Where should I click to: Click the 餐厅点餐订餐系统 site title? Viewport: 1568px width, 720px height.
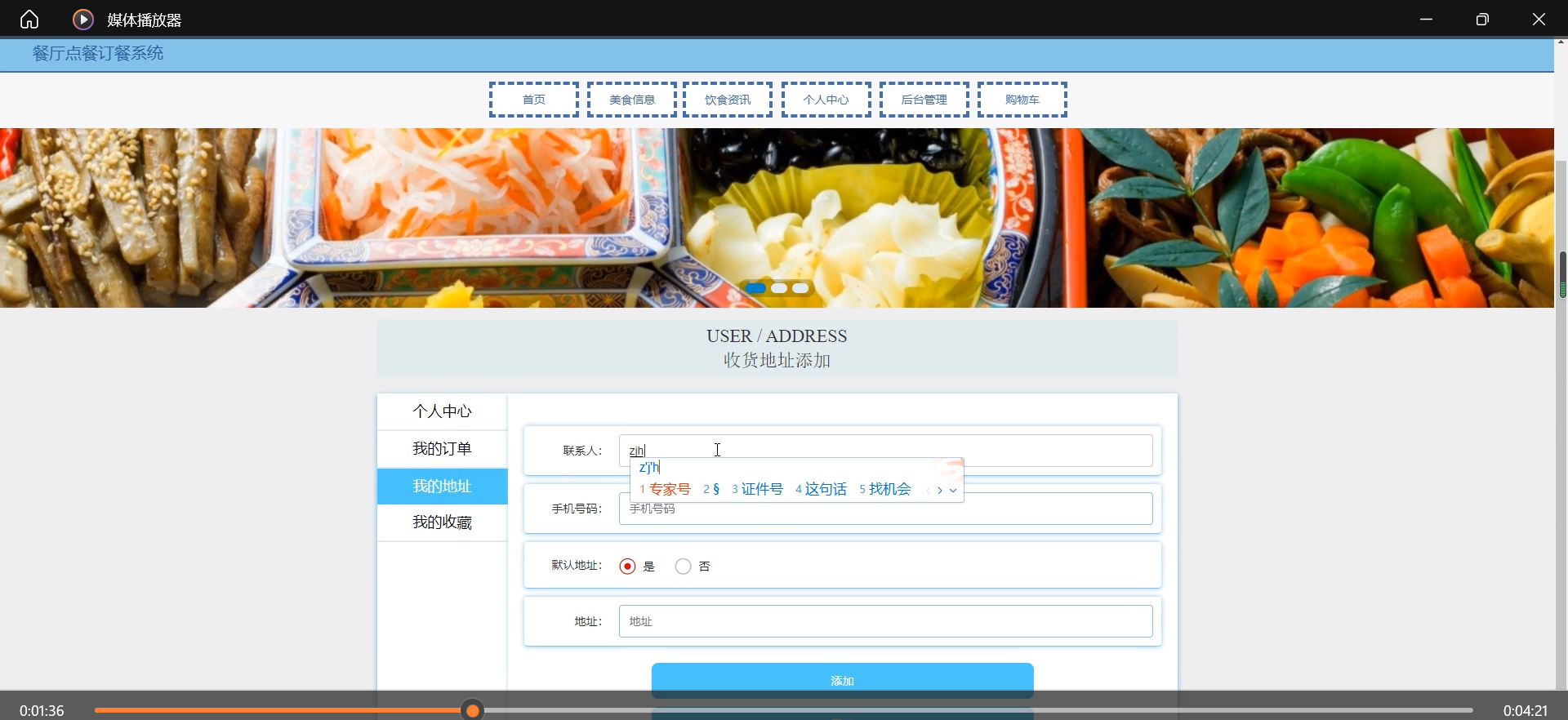click(98, 54)
